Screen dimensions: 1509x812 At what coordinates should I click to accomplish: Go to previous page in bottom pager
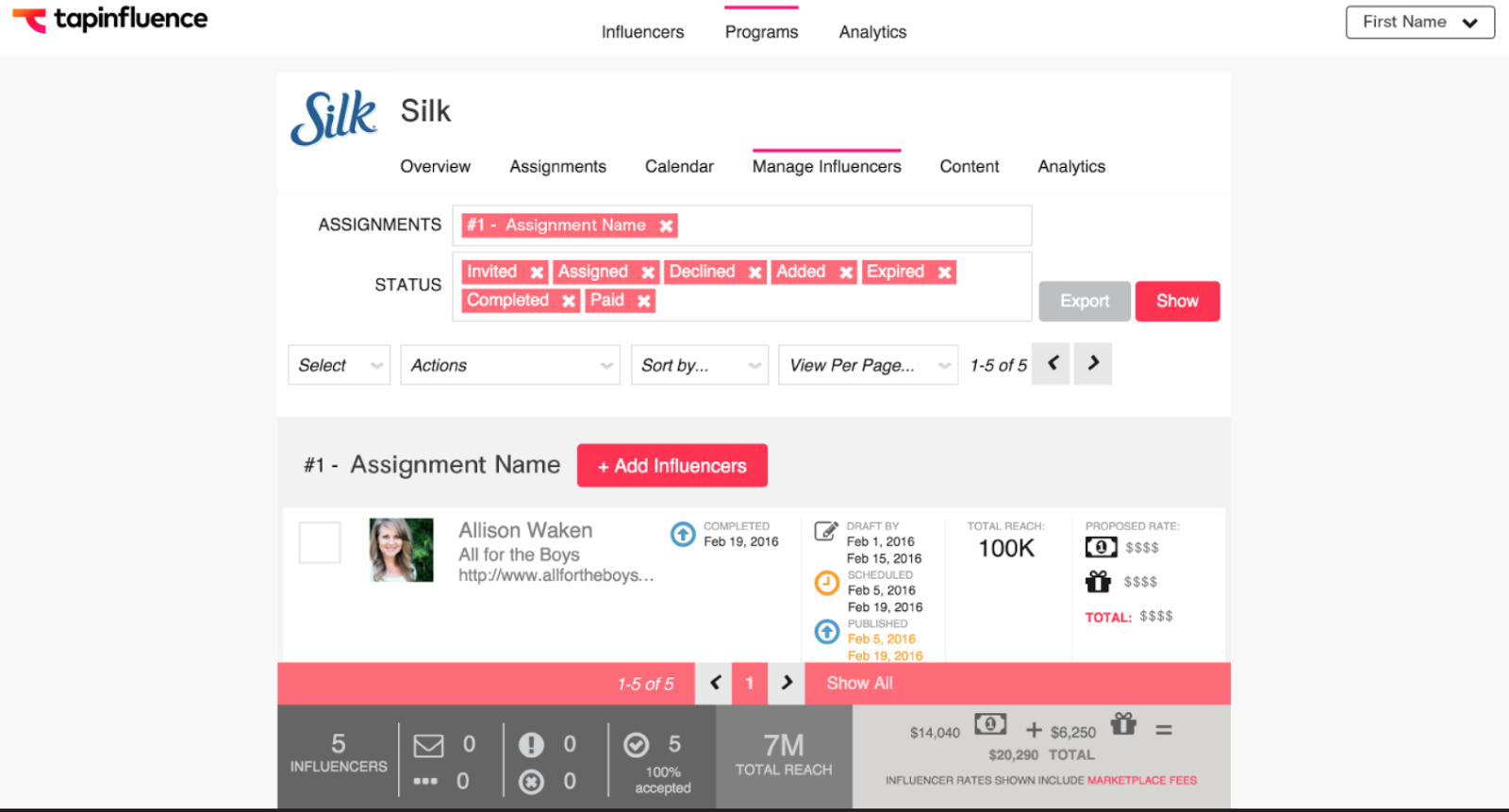click(x=715, y=684)
